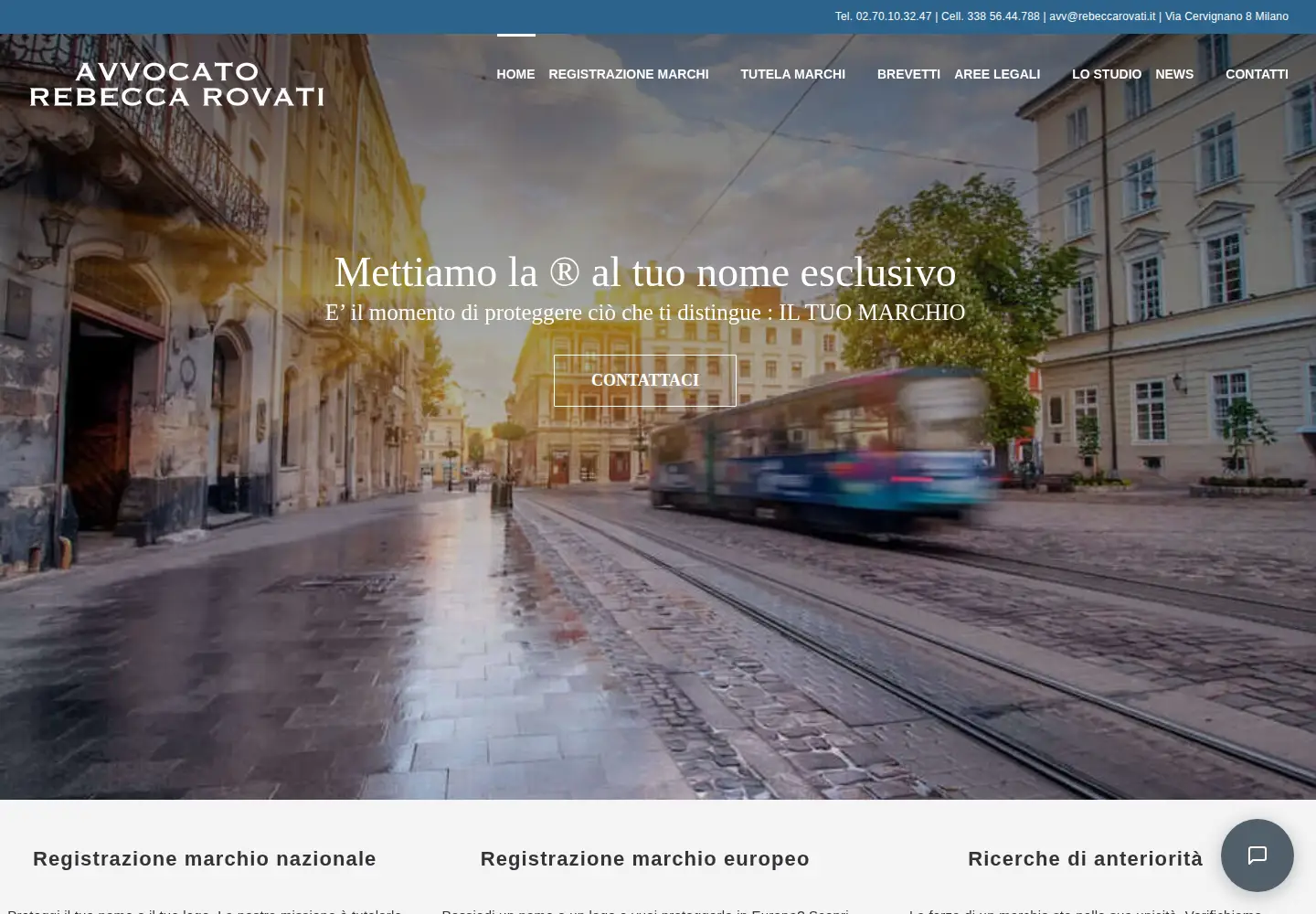
Task: Click the subtitle about IL TUO MARCHIO
Action: pos(645,313)
